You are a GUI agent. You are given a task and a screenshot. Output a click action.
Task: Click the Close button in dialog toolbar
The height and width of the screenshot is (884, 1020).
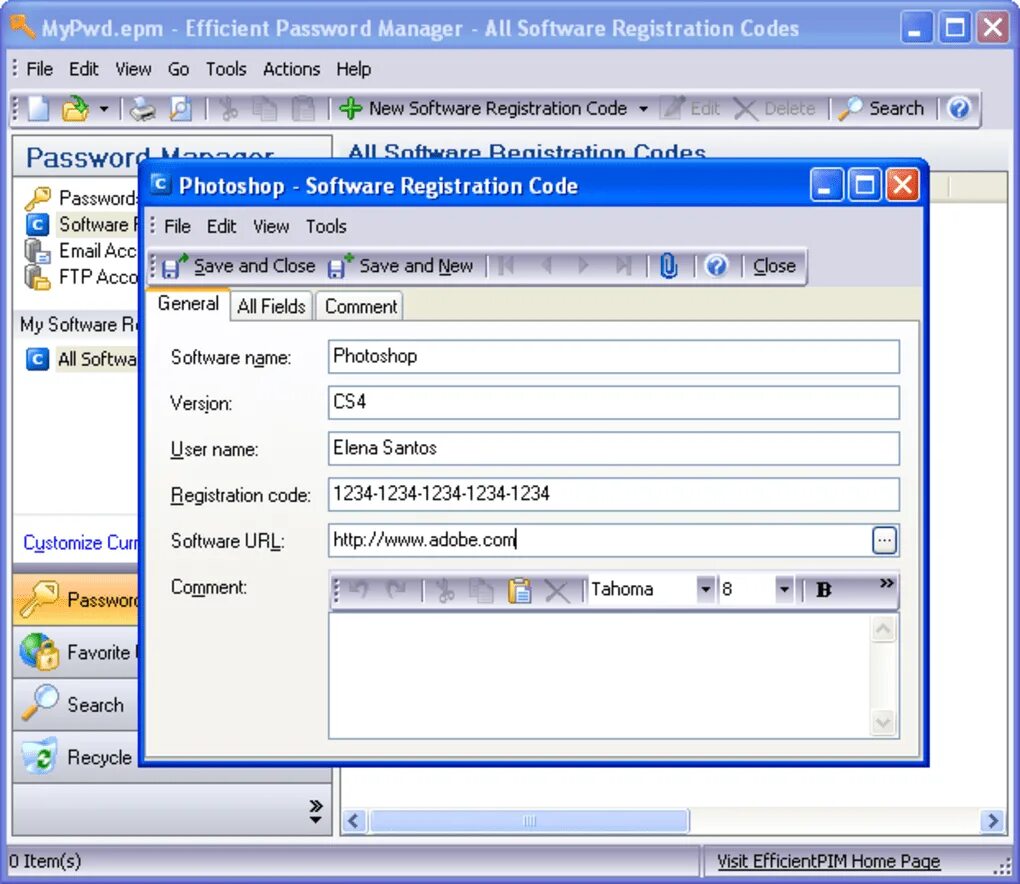774,266
